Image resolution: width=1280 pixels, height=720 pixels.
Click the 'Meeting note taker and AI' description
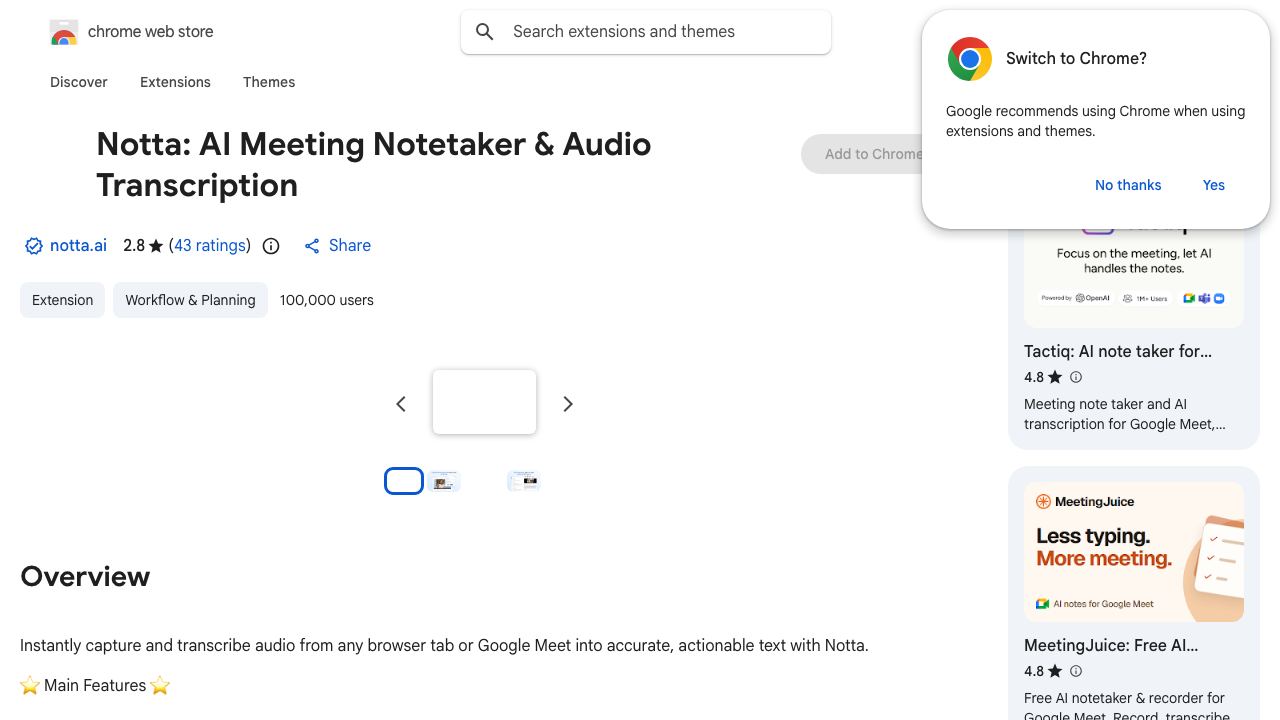[1125, 414]
